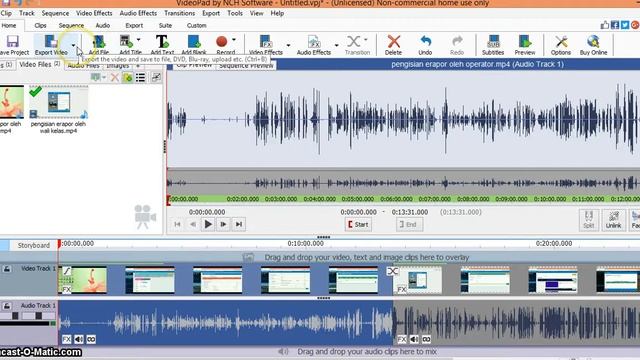The width and height of the screenshot is (640, 360).
Task: Open the Help menu
Action: [277, 13]
